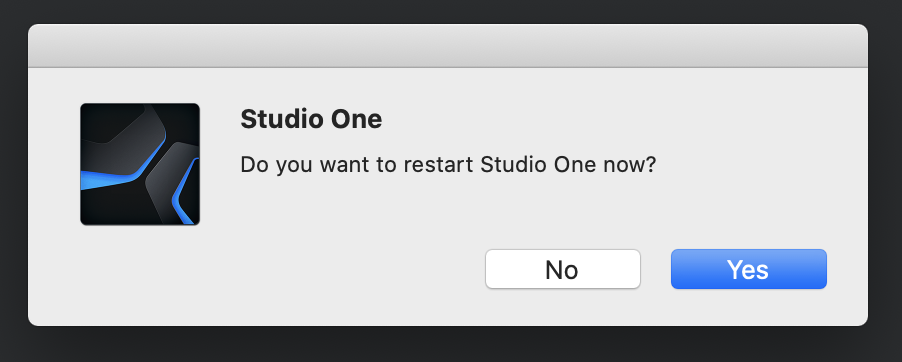Choose the white No option
Viewport: 902px width, 362px height.
coord(563,269)
